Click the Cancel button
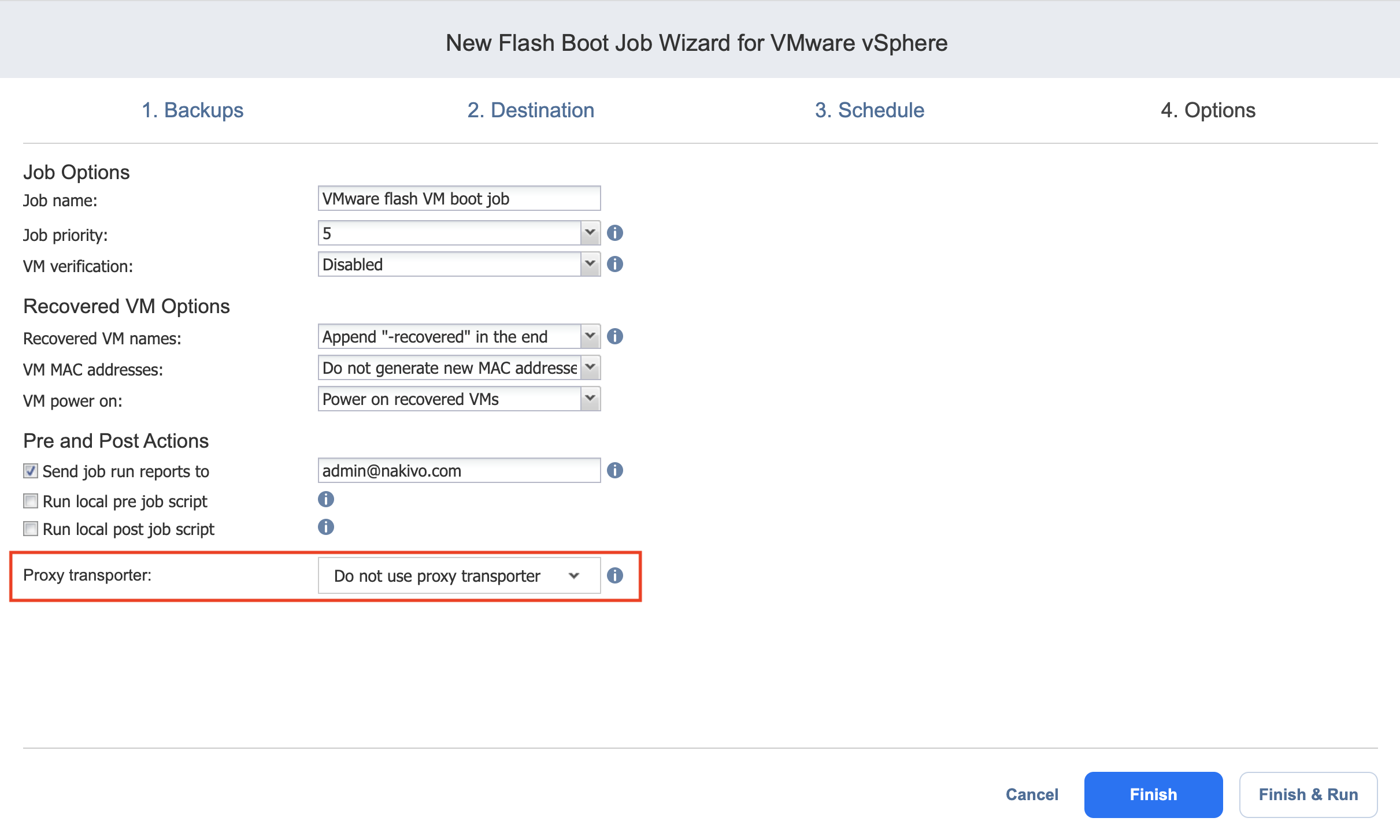Viewport: 1400px width, 840px height. pos(1032,794)
